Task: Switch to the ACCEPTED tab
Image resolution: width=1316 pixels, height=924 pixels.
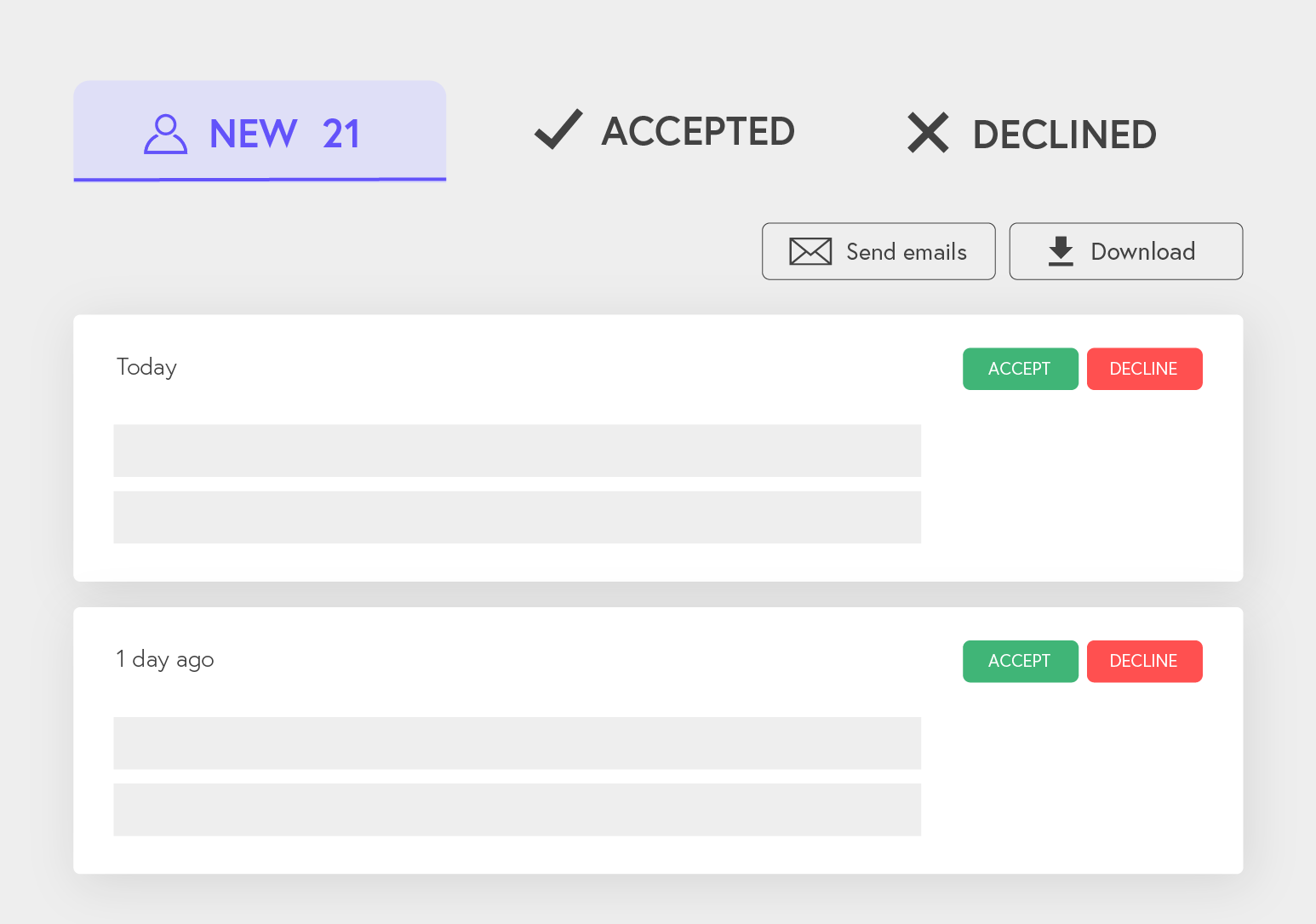Action: click(665, 130)
